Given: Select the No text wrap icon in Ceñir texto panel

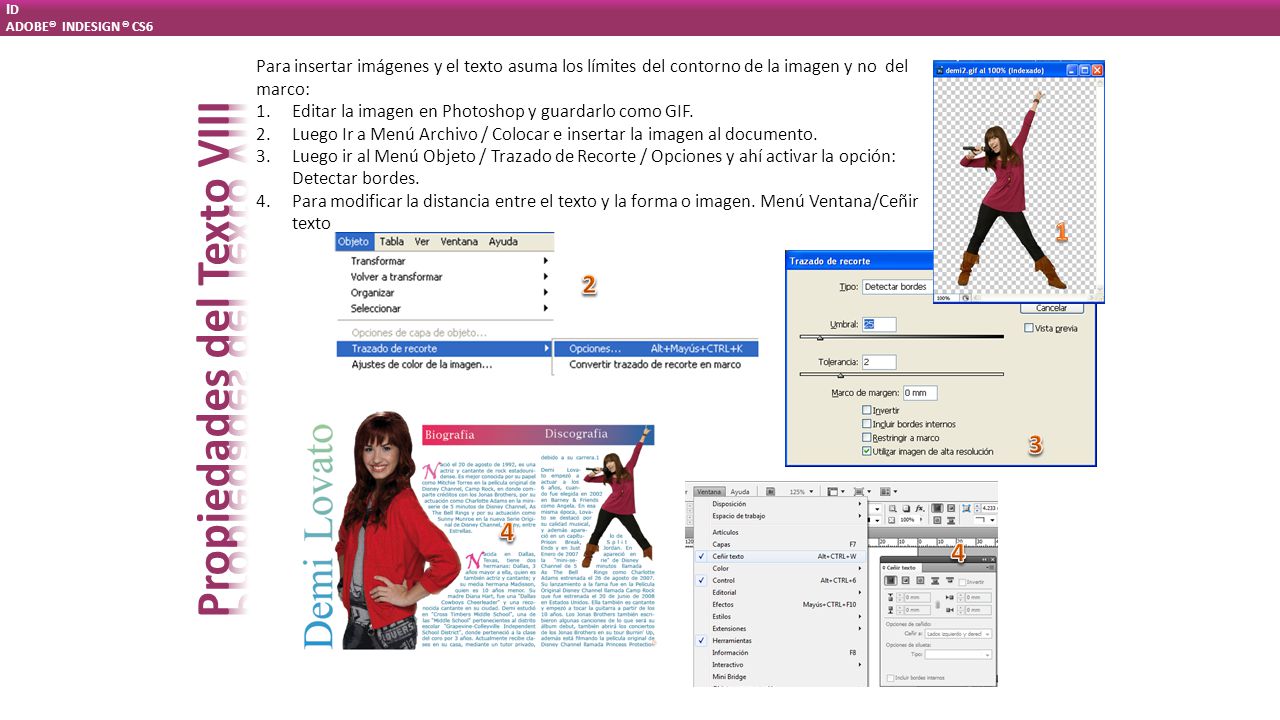Looking at the screenshot, I should [891, 581].
